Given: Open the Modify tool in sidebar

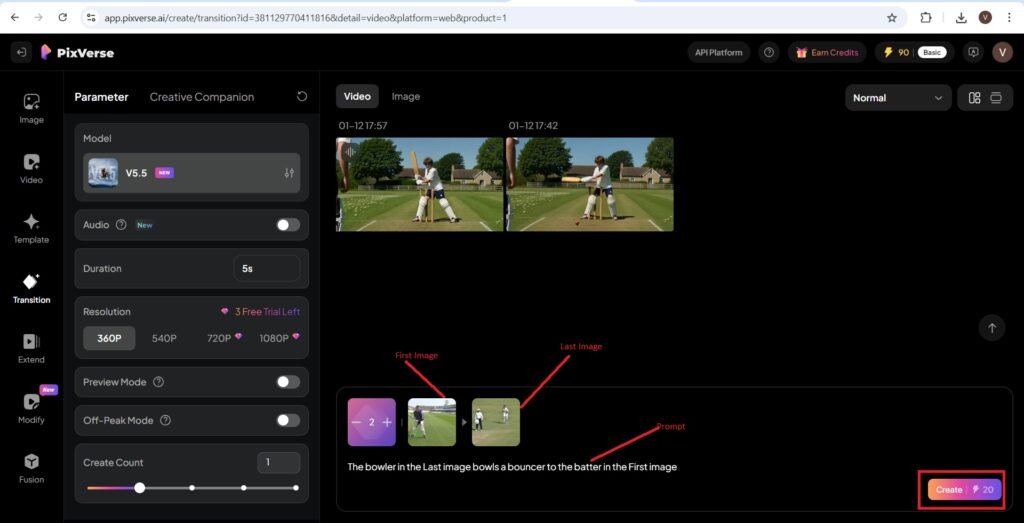Looking at the screenshot, I should coord(31,408).
